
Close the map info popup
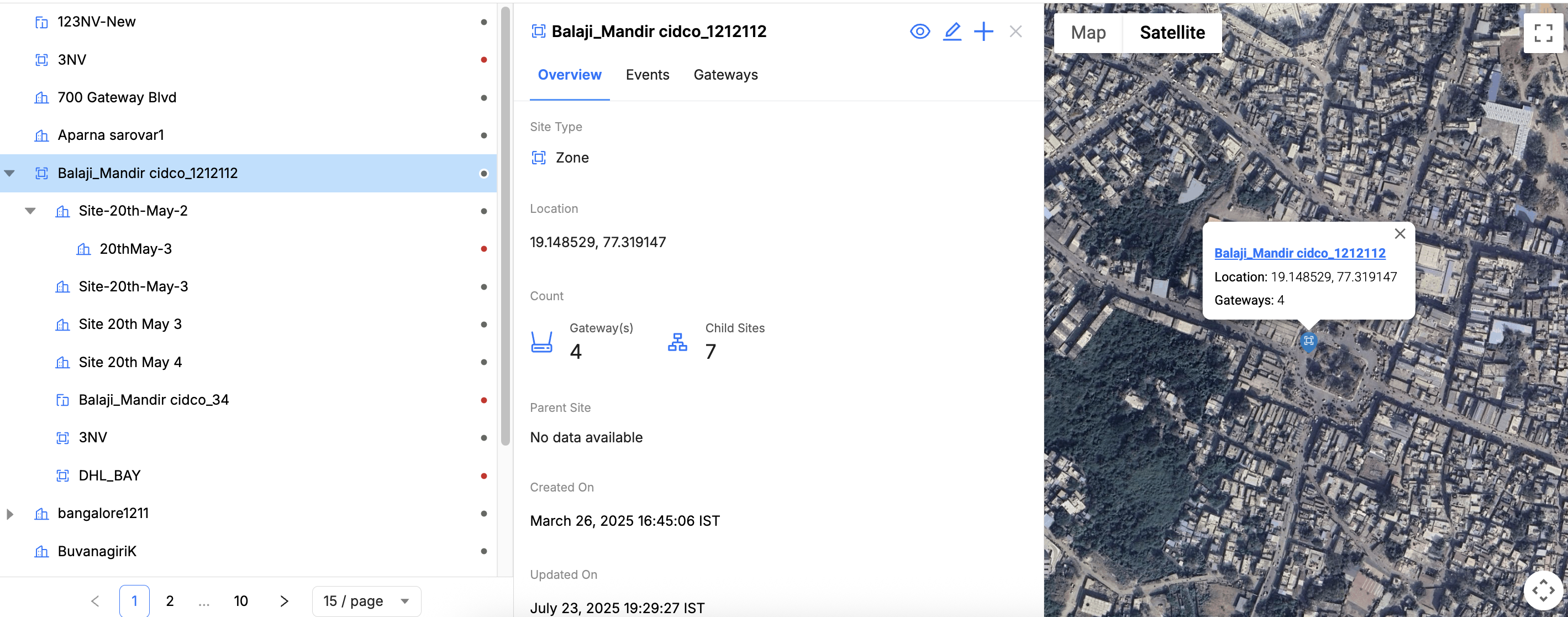point(1399,234)
